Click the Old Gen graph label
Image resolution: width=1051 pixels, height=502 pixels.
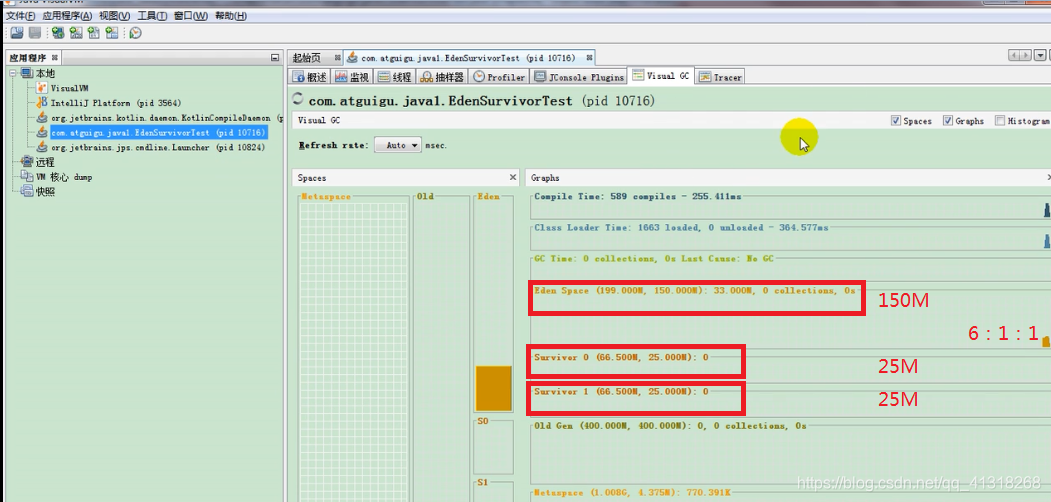coord(670,426)
